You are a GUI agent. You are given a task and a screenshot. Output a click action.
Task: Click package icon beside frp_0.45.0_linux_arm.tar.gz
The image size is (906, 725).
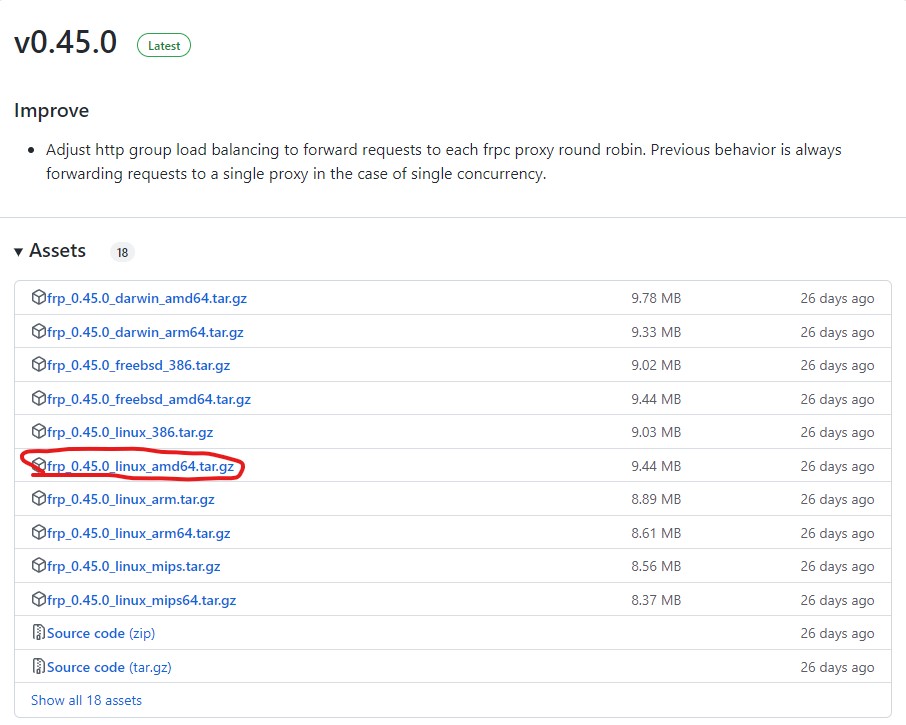click(39, 499)
